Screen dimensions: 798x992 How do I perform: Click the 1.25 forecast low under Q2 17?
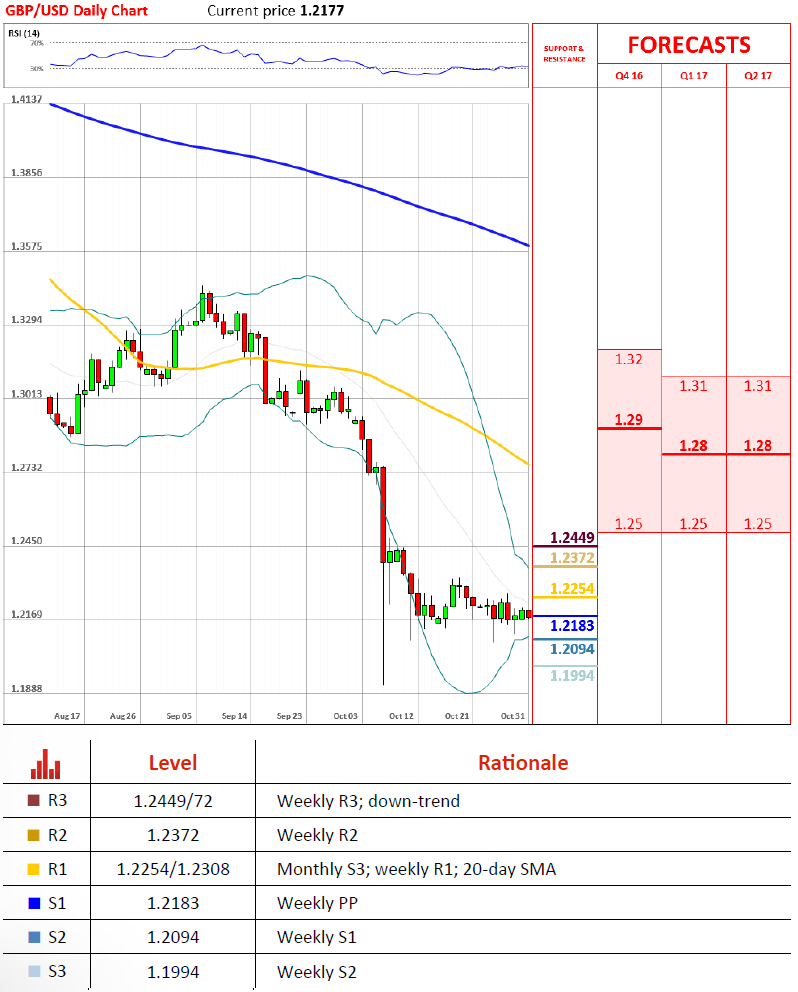tap(757, 524)
